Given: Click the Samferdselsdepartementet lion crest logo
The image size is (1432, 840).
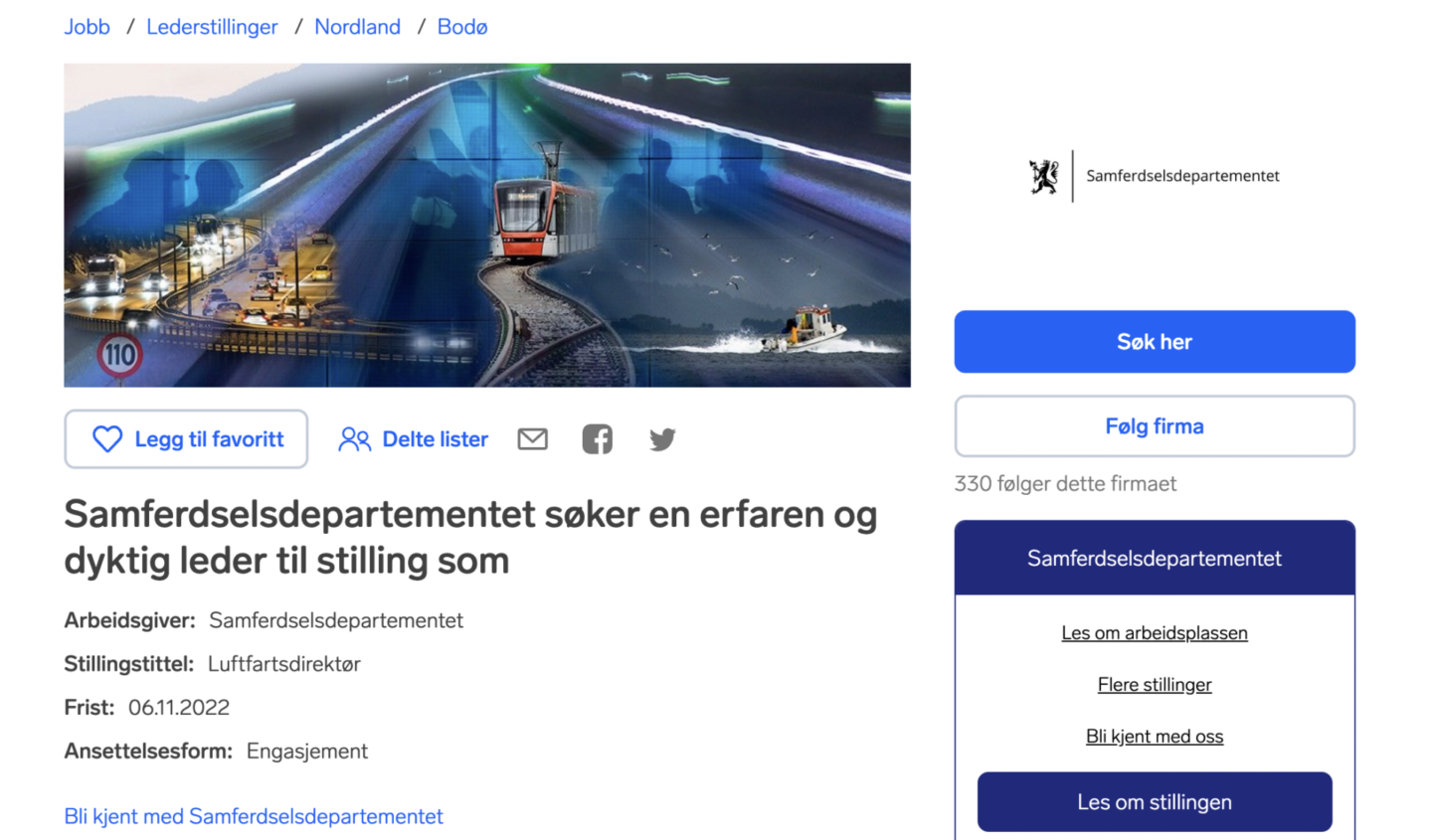Looking at the screenshot, I should [1043, 177].
